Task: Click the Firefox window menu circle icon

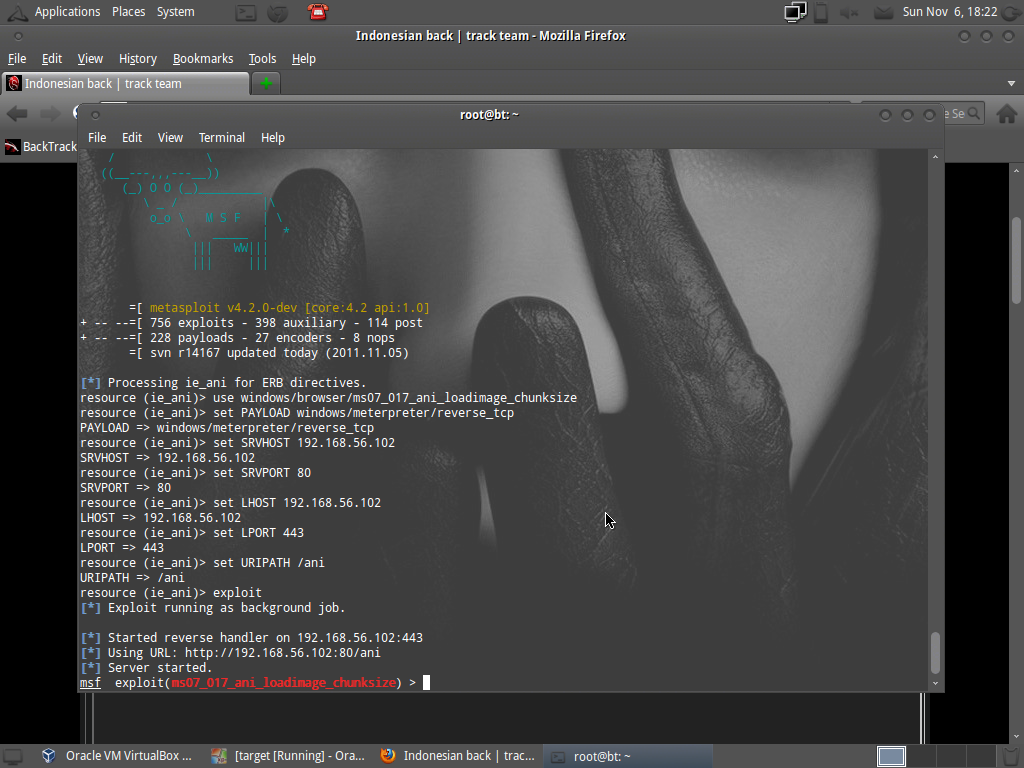Action: pos(18,37)
